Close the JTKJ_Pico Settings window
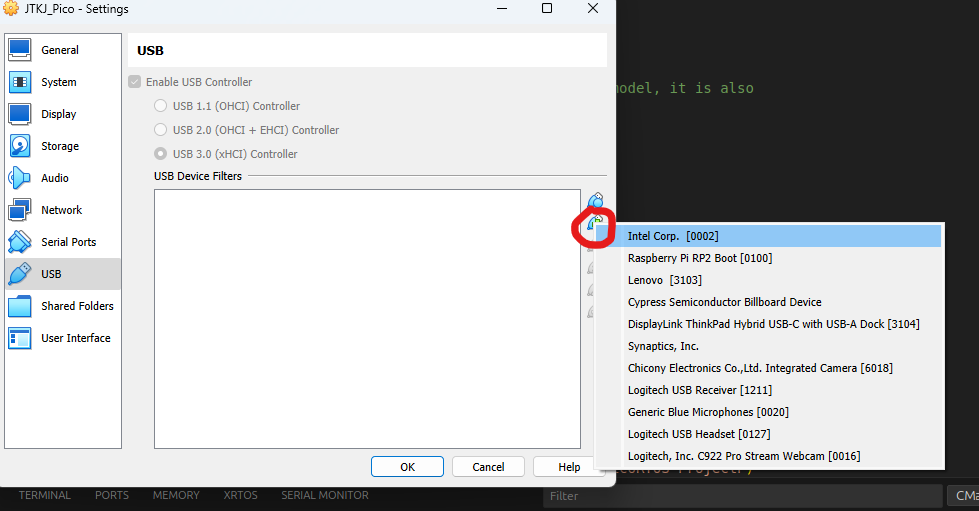979x511 pixels. click(x=593, y=8)
